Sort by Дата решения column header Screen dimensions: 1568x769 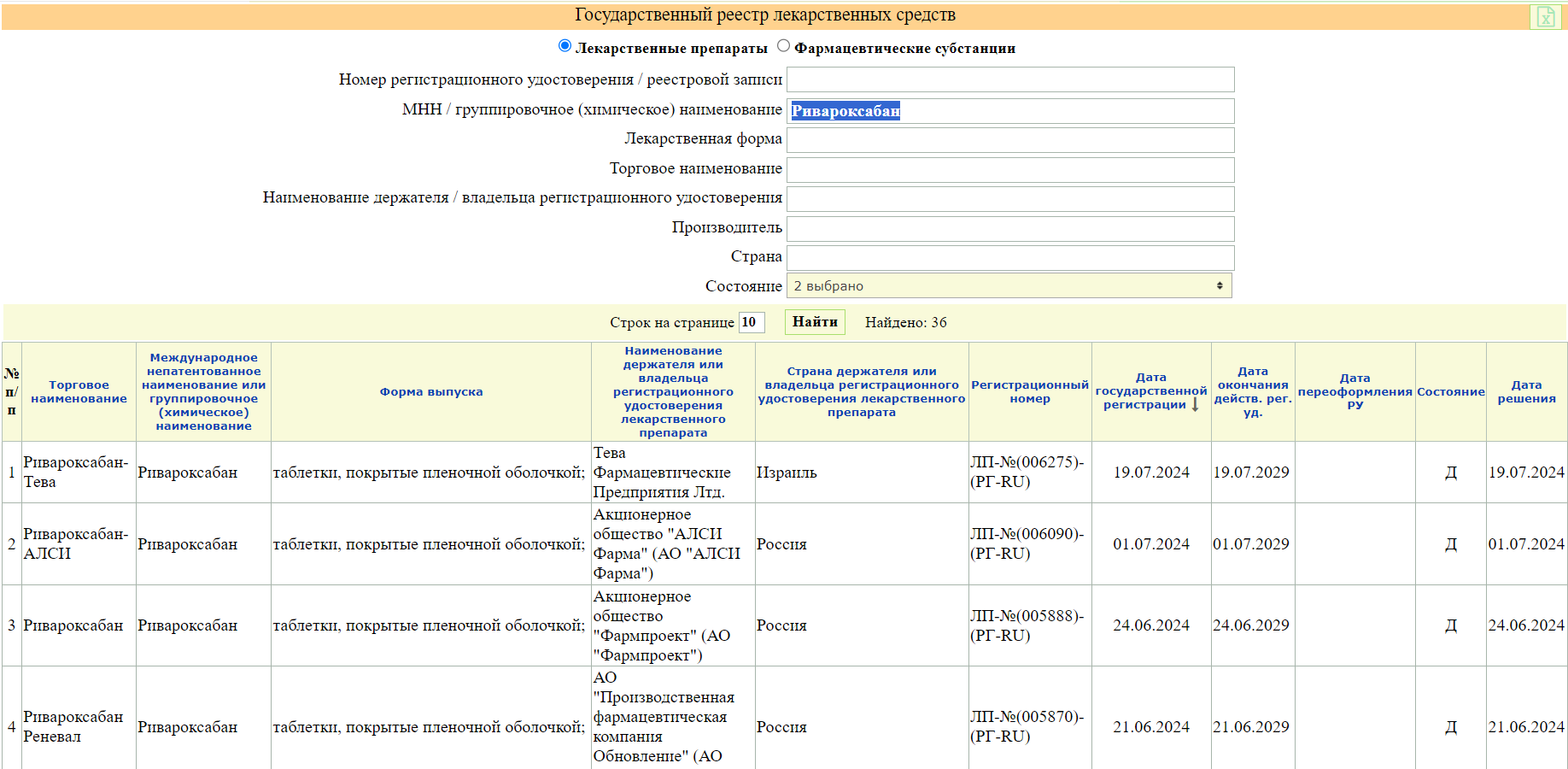1526,392
